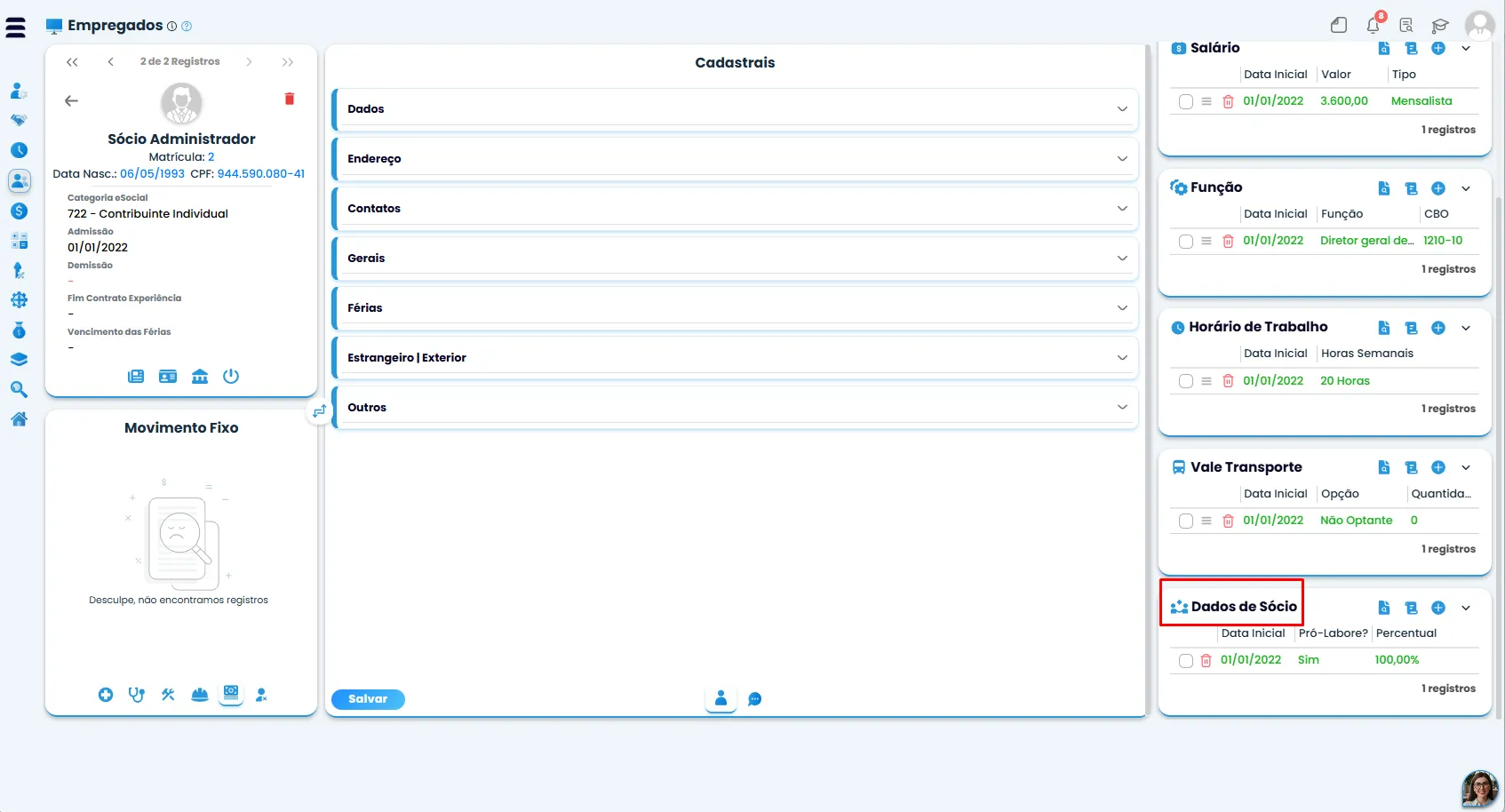Screen dimensions: 1505x812
Task: Click the Salvar button
Action: pos(368,699)
